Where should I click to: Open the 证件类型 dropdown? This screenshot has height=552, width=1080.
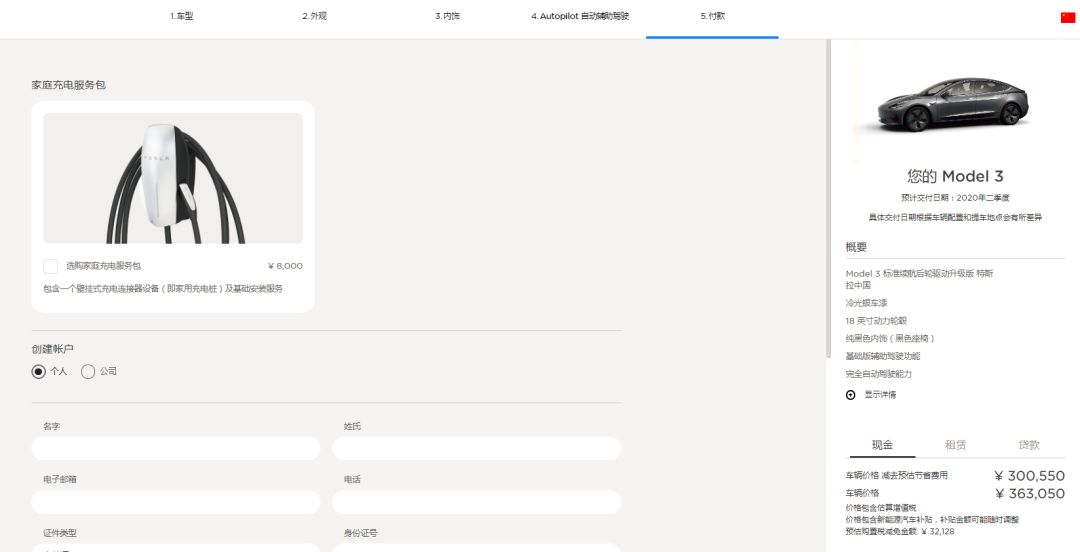click(x=176, y=548)
